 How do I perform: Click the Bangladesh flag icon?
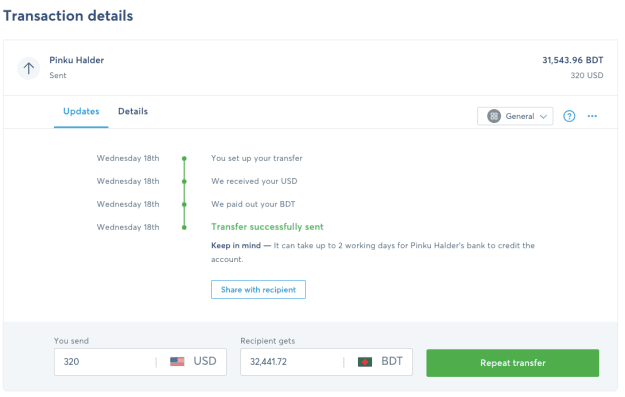(x=365, y=362)
